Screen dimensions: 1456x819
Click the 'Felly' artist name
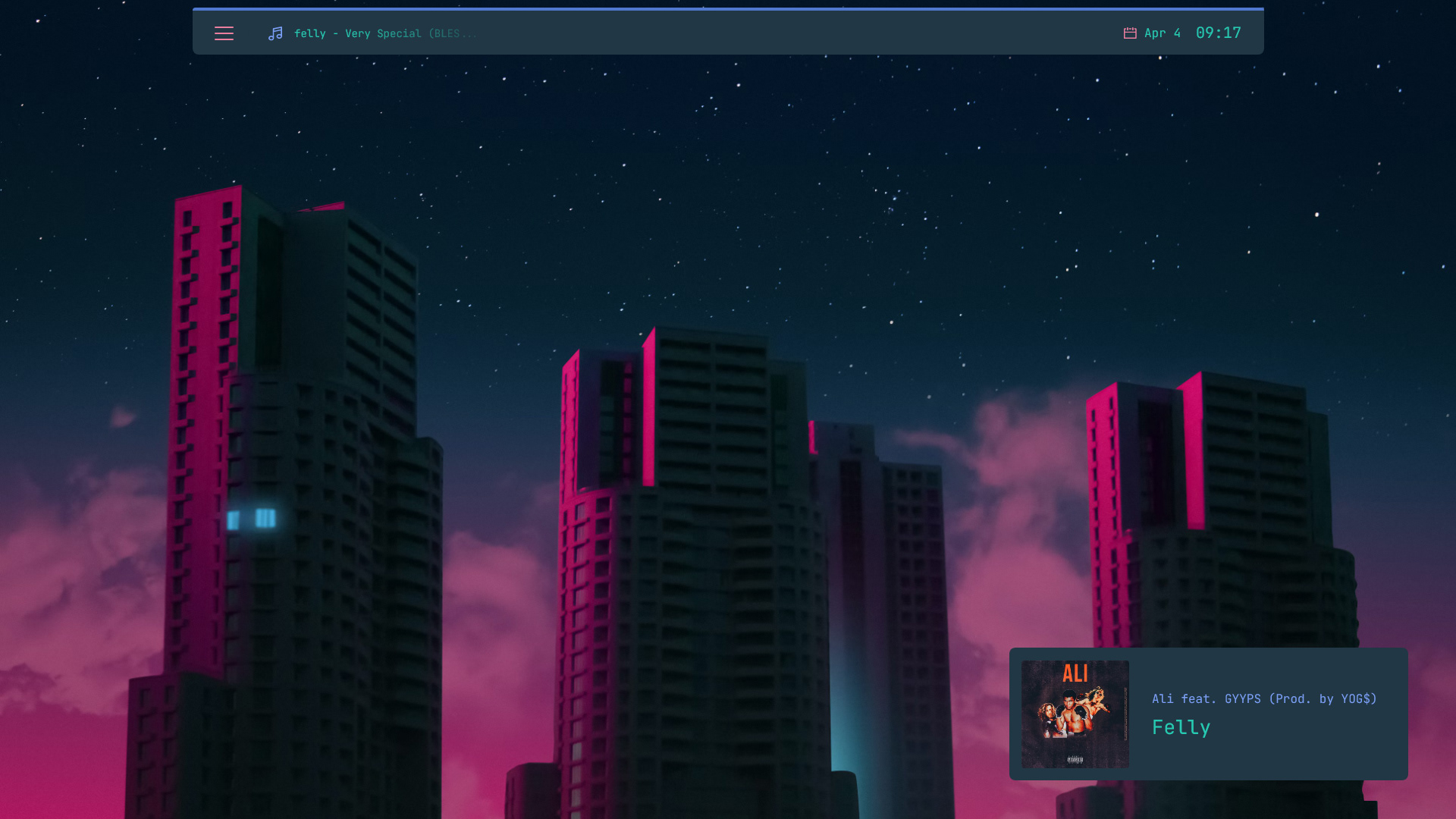(1181, 727)
